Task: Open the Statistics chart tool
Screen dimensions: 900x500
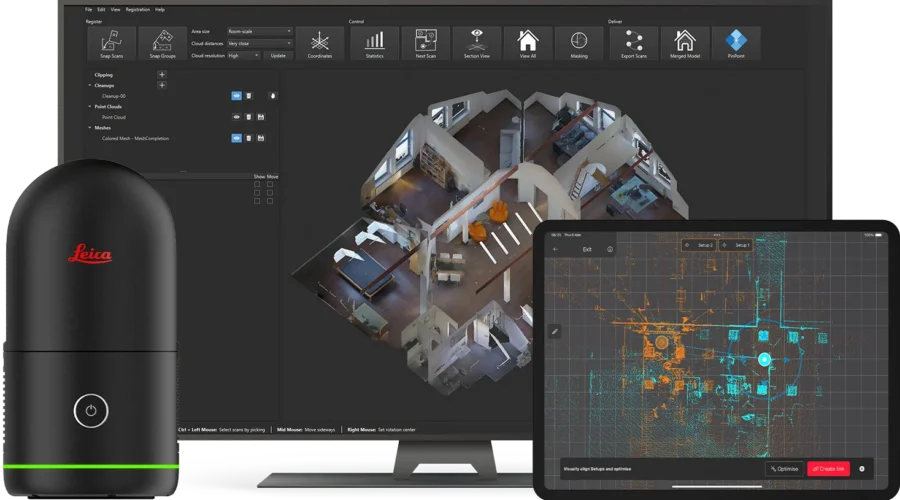Action: point(375,43)
